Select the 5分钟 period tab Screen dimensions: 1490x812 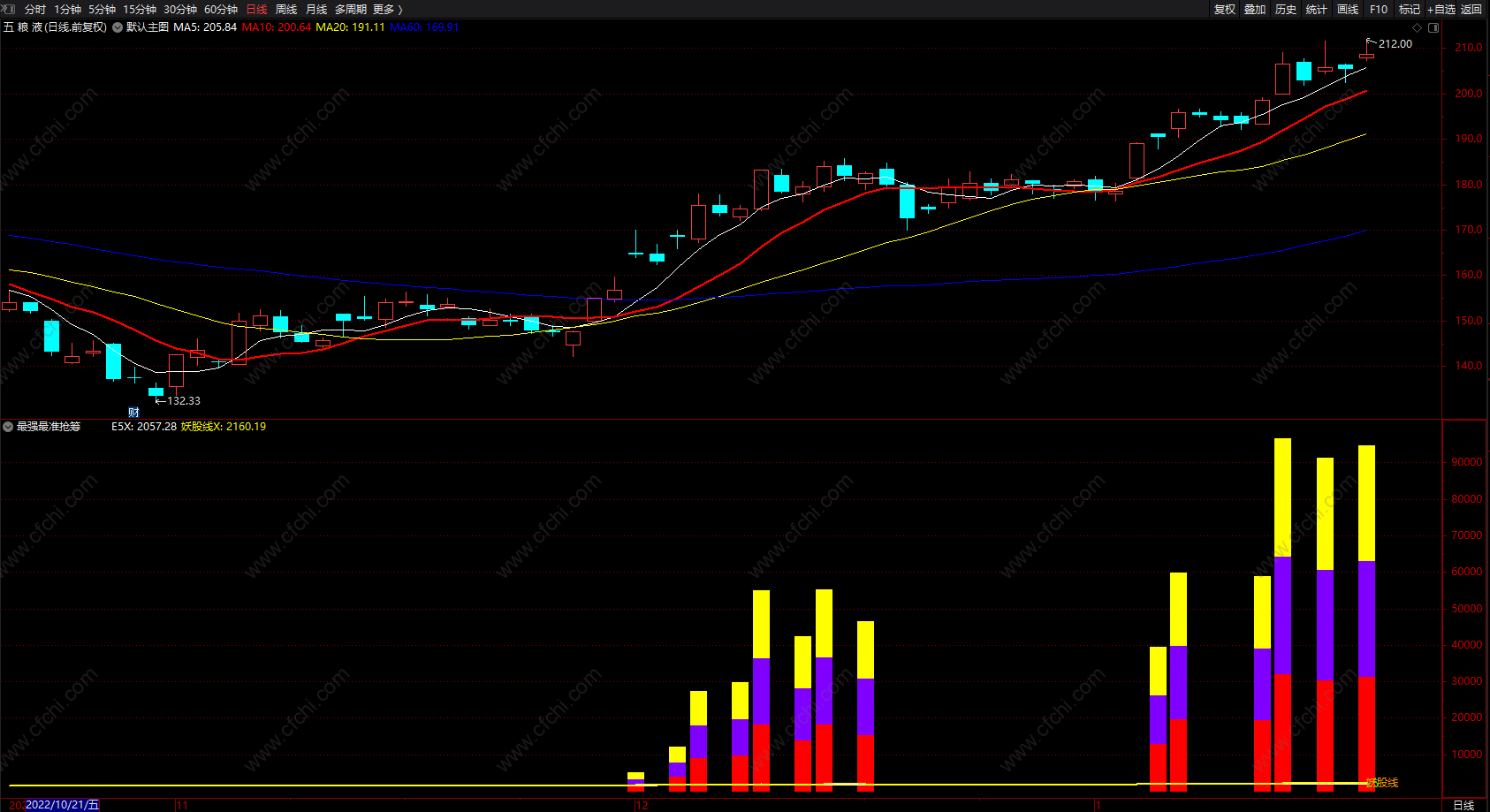102,9
